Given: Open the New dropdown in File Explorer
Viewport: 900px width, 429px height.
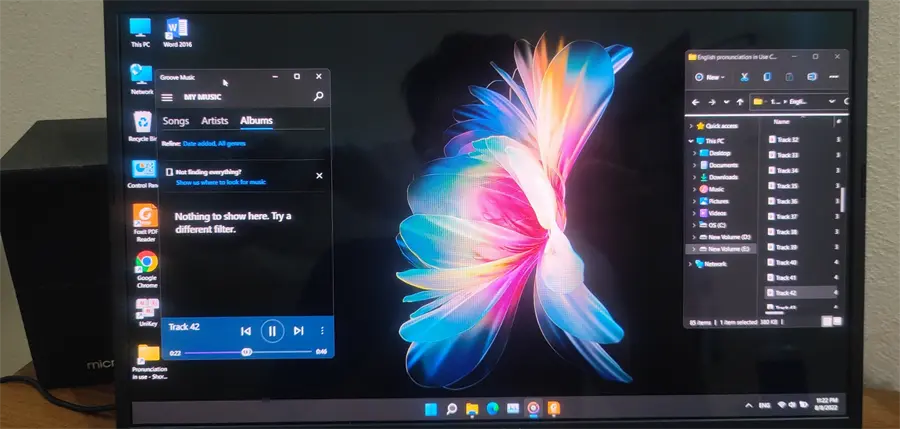Looking at the screenshot, I should click(710, 77).
